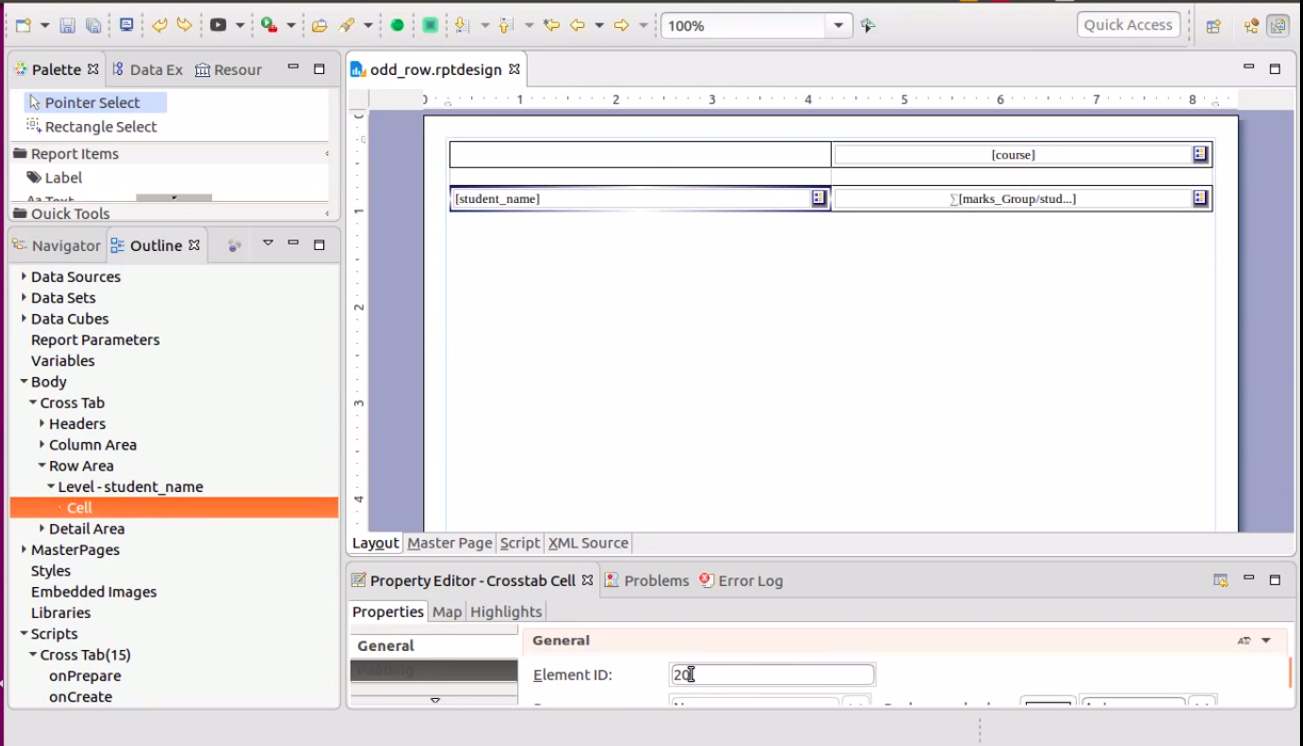Screen dimensions: 1303x746
Task: Click the green square toolbar icon
Action: [430, 26]
